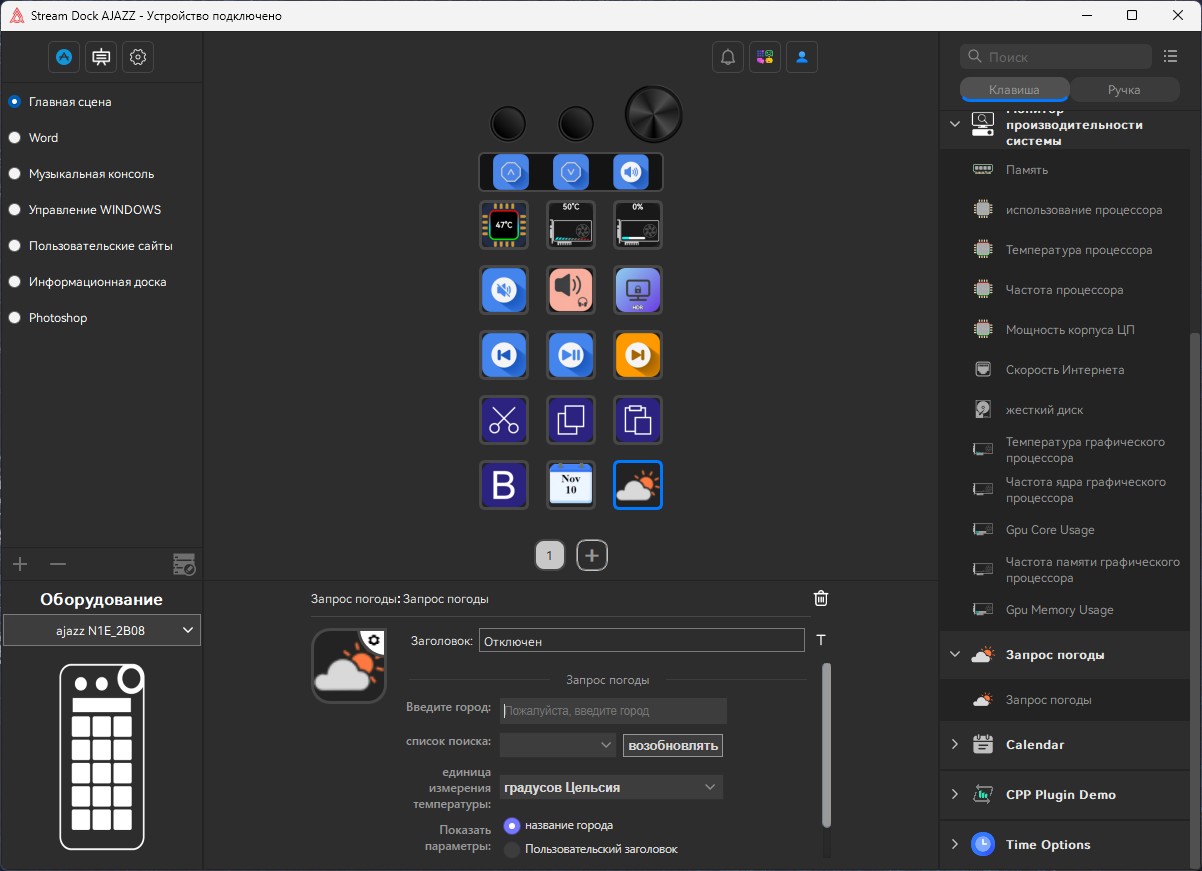Select the up arrow hexagon touch-strip key
Viewport: 1202px width, 871px height.
coord(511,172)
